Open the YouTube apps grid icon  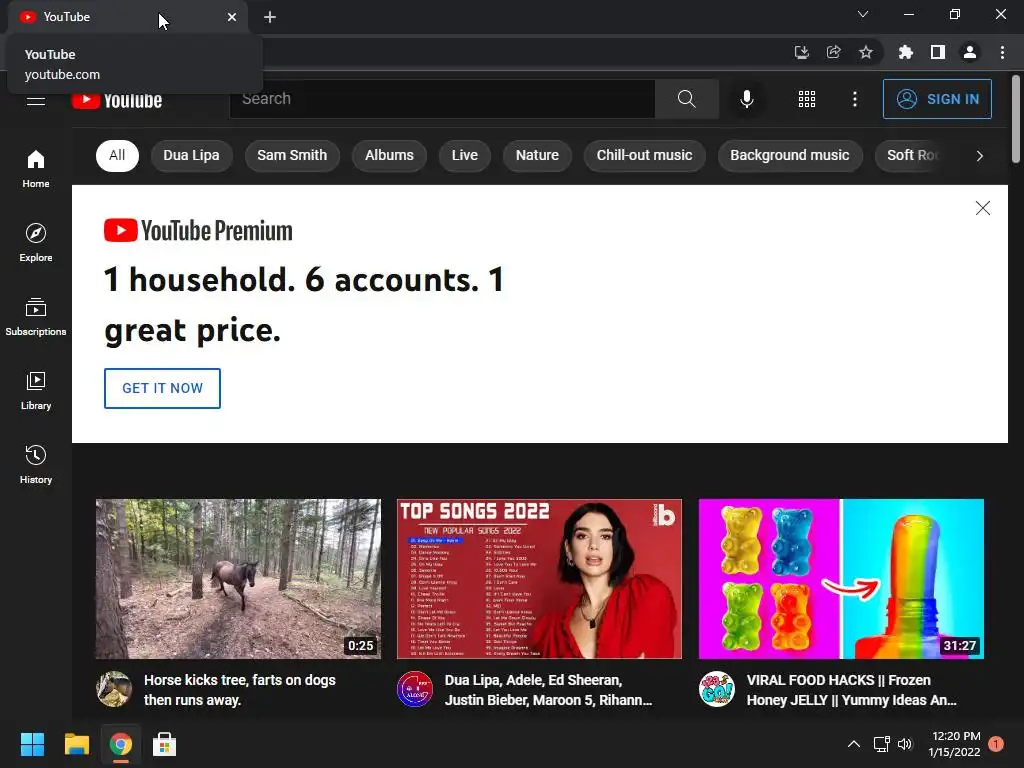807,99
